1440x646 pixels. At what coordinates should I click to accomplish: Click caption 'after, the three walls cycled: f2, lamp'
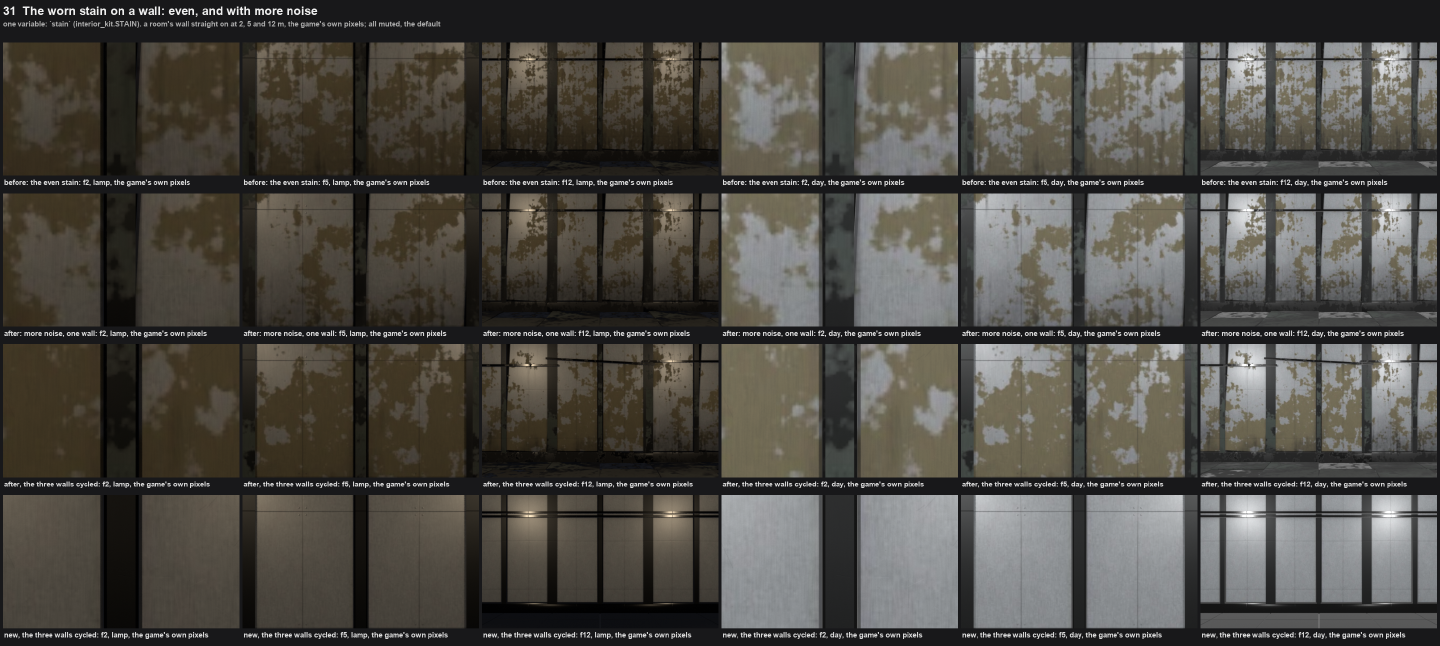(107, 485)
